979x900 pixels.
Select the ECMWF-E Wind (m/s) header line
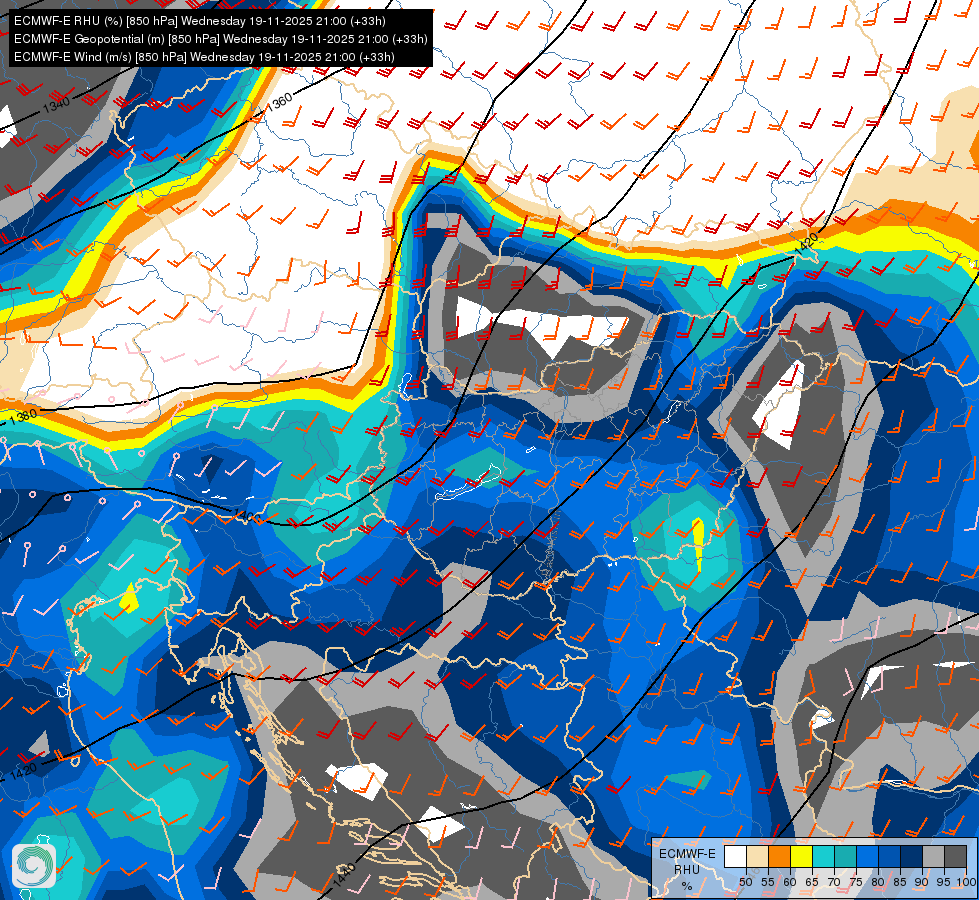(x=204, y=57)
